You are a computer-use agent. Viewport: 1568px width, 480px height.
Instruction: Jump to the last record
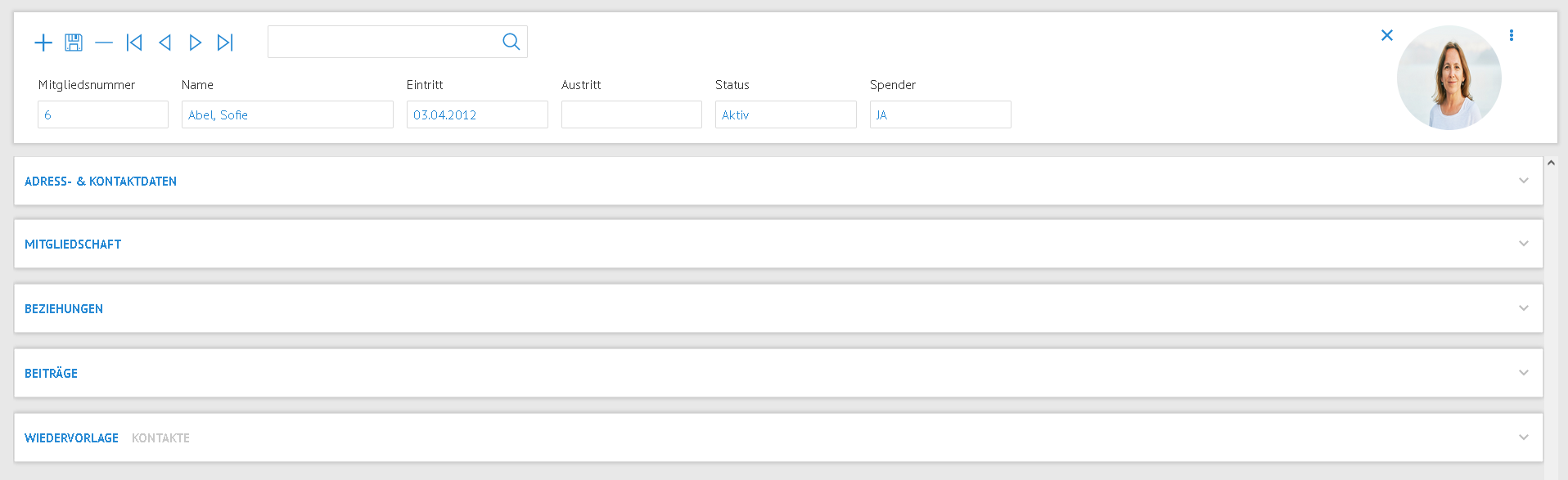[x=225, y=43]
